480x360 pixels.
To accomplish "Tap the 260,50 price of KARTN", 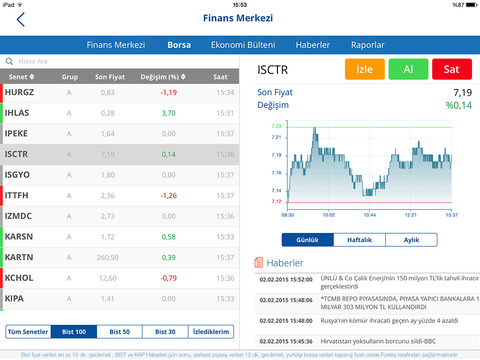I will click(108, 257).
